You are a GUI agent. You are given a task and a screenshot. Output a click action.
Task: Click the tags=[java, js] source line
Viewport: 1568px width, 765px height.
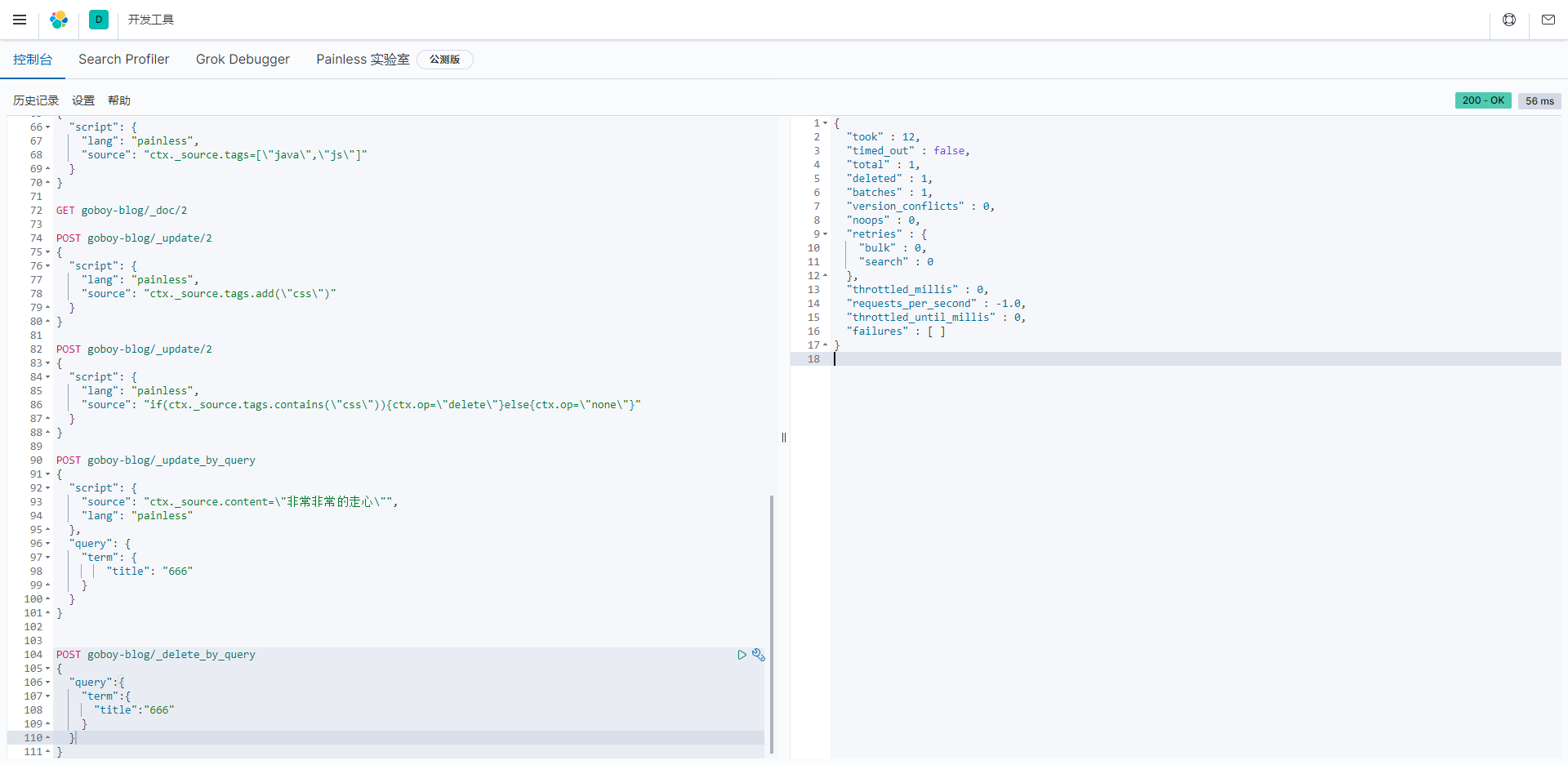(x=225, y=155)
